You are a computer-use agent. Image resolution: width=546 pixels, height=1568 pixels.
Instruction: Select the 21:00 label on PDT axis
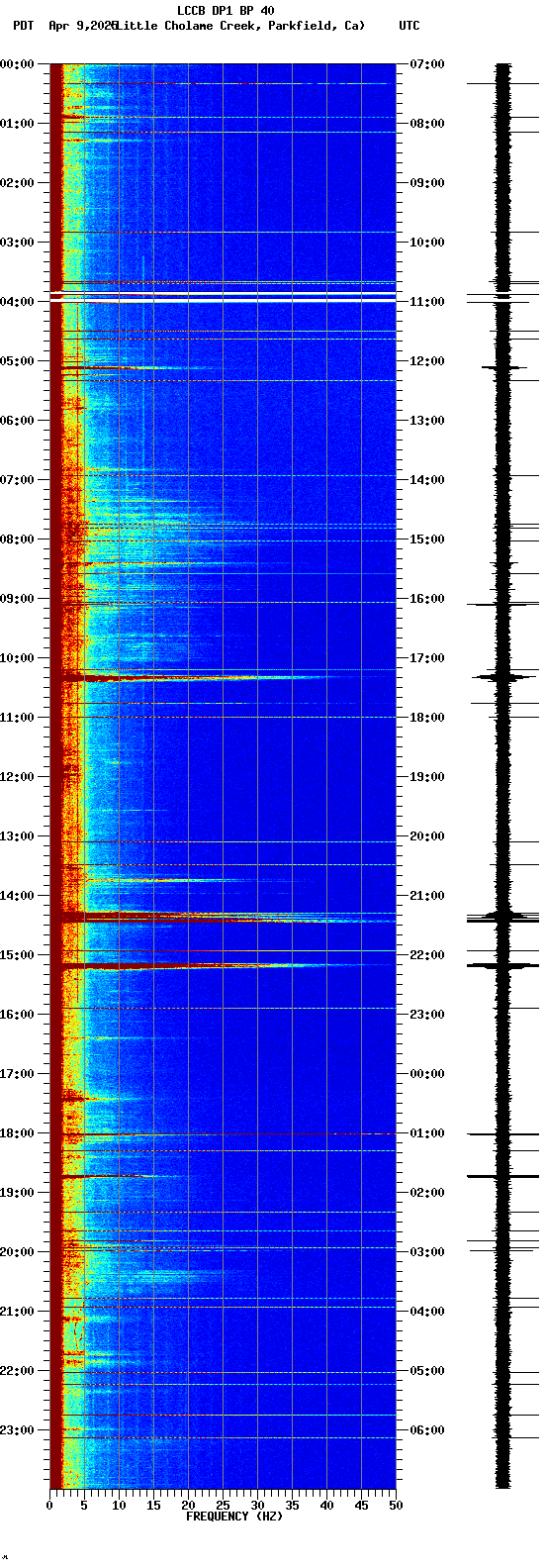[17, 1312]
